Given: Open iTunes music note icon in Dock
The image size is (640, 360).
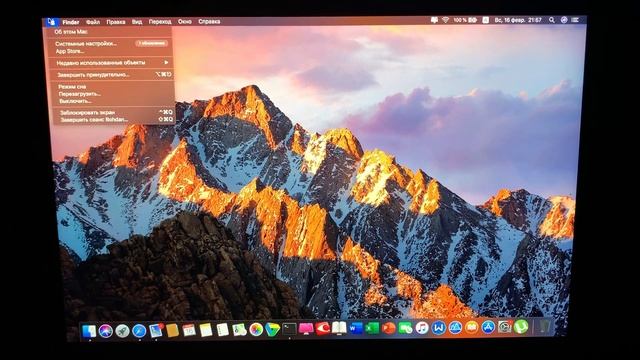Looking at the screenshot, I should point(422,328).
